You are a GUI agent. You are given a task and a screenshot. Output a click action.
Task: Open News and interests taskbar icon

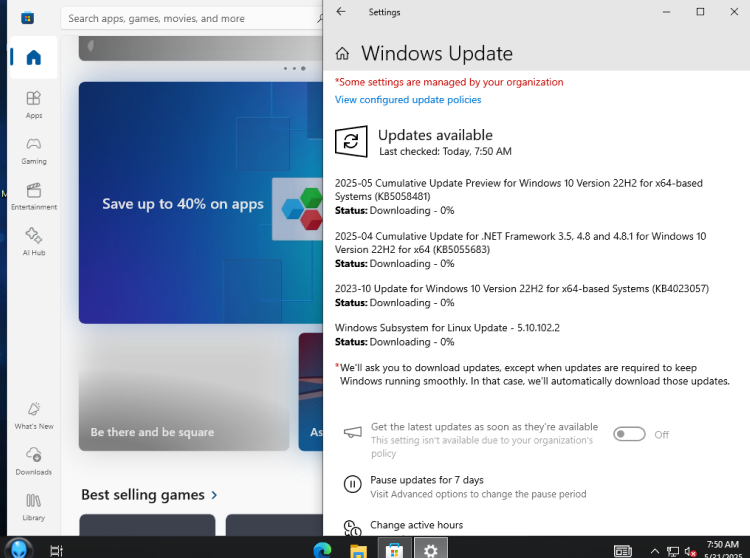[623, 551]
